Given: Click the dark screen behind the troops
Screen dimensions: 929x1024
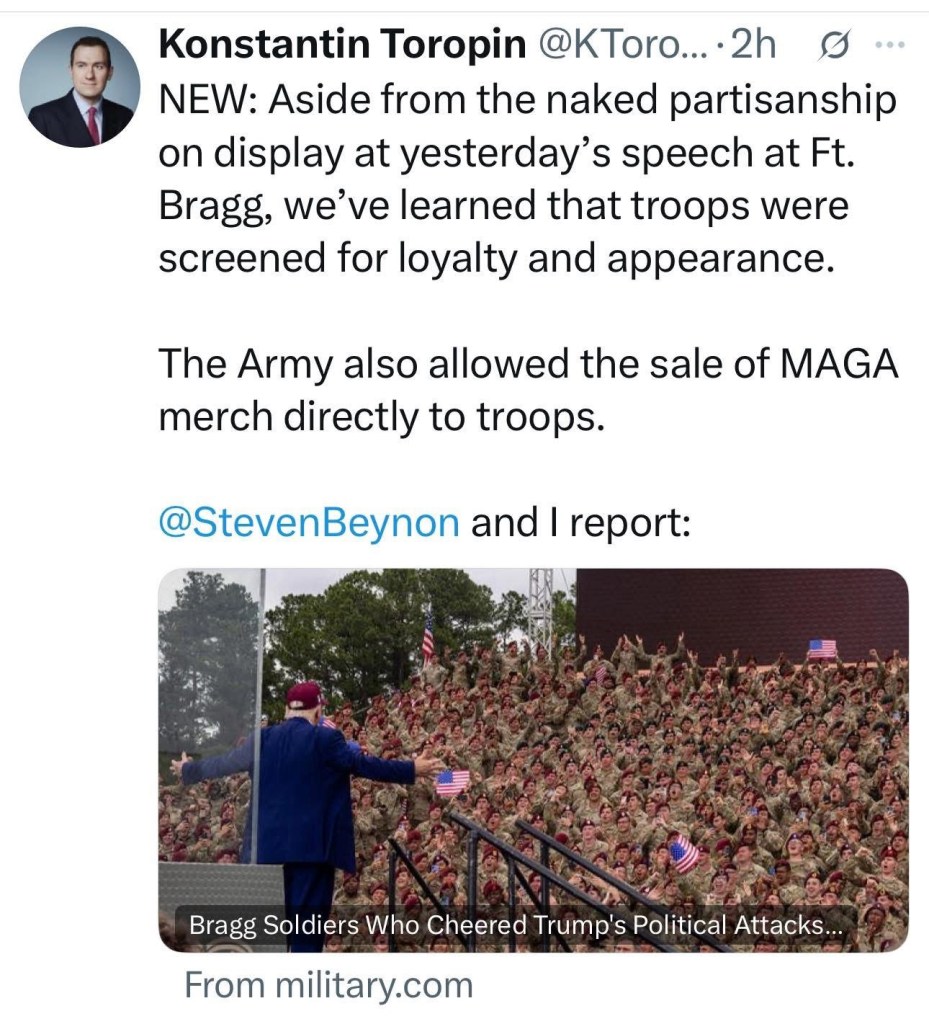Looking at the screenshot, I should pyautogui.click(x=740, y=612).
